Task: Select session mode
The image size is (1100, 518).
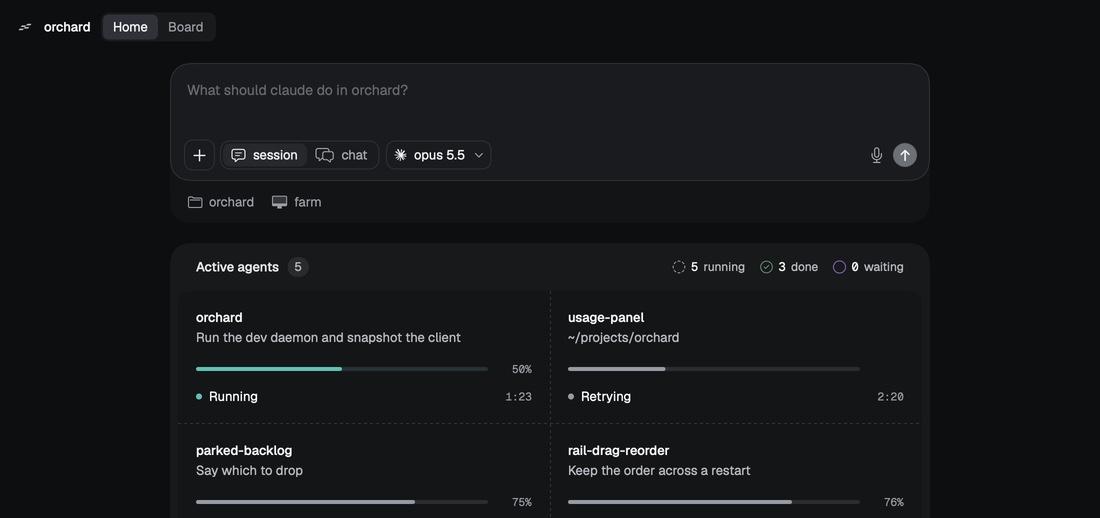Action: click(264, 155)
